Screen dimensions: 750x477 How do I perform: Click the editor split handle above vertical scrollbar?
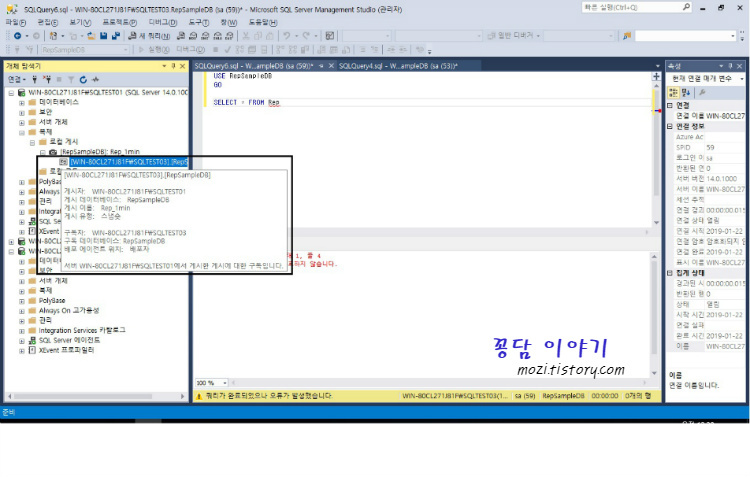(x=656, y=77)
